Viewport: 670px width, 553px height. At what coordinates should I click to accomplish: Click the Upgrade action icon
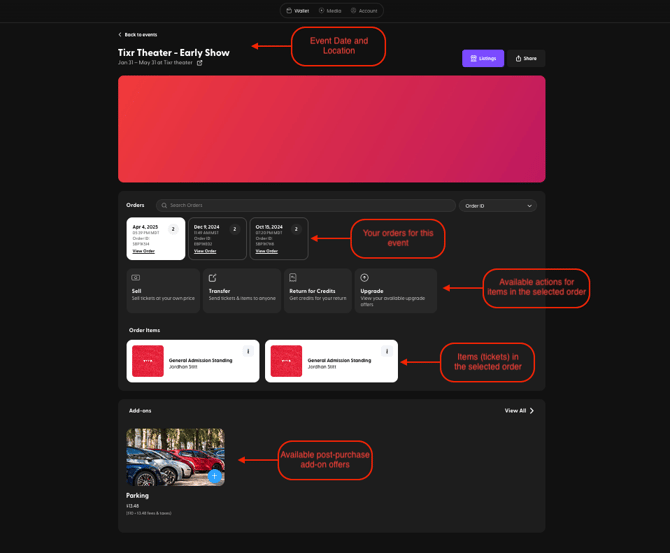pos(365,278)
